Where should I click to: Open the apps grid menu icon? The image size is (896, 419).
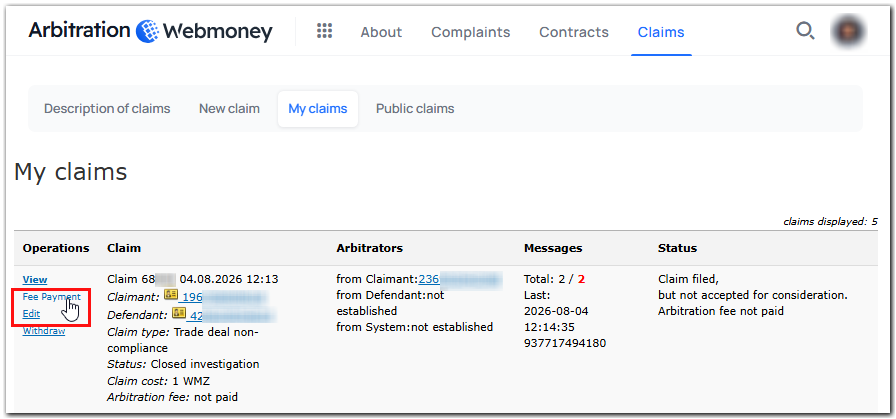click(x=325, y=31)
